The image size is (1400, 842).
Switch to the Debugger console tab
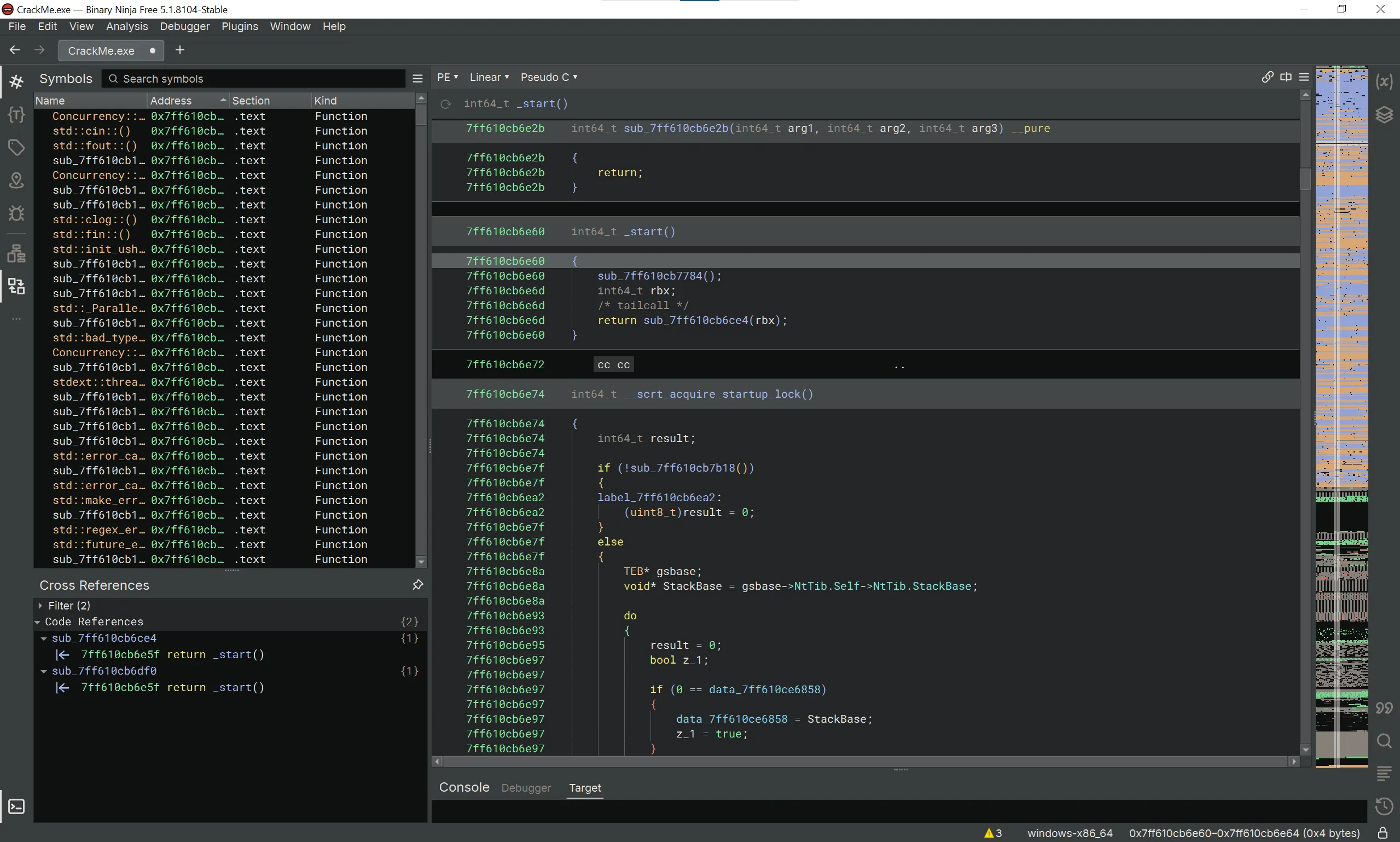526,787
